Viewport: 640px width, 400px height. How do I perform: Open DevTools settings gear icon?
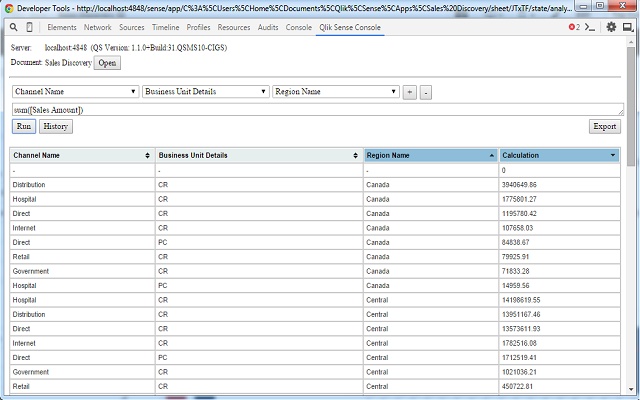[x=611, y=27]
